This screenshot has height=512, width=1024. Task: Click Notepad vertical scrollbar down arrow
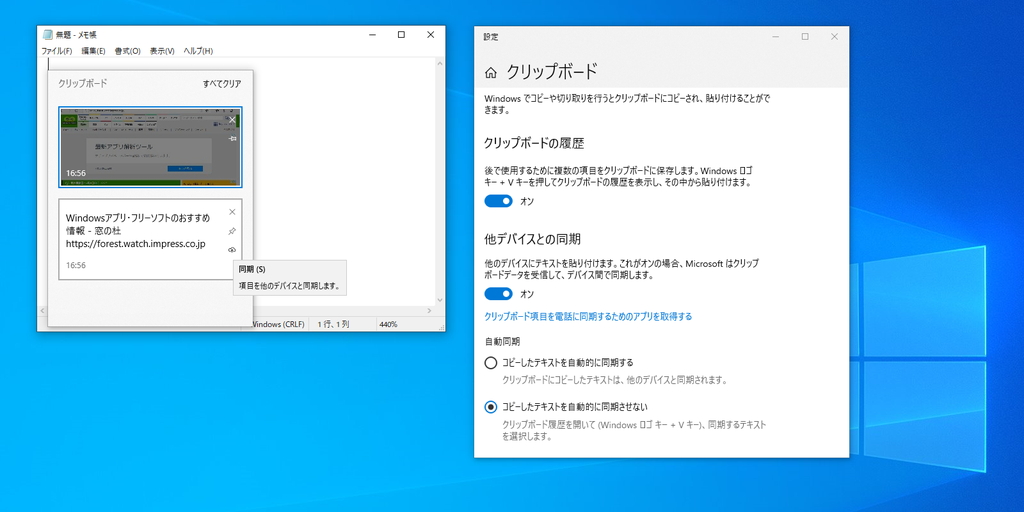(x=440, y=301)
